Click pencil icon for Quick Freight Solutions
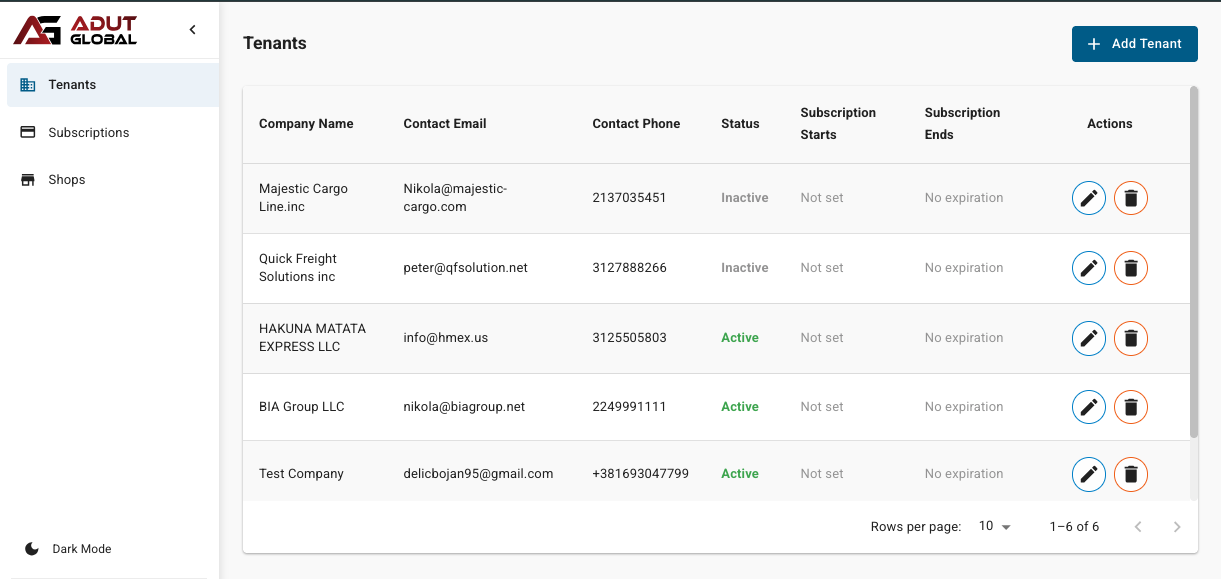The image size is (1221, 579). click(1089, 268)
